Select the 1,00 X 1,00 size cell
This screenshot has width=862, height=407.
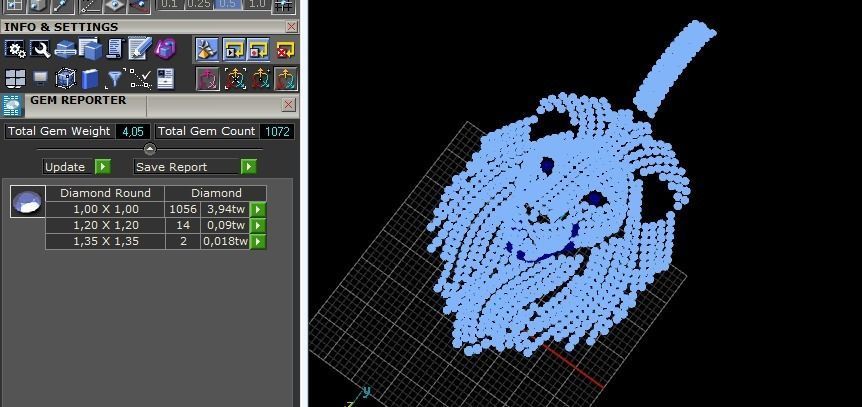coord(106,210)
